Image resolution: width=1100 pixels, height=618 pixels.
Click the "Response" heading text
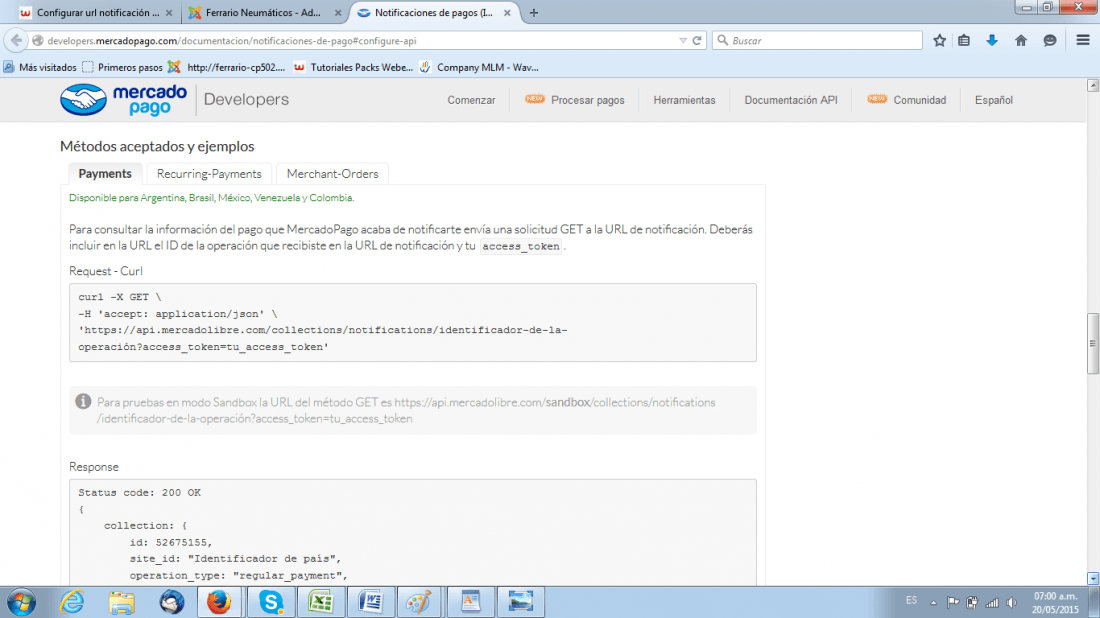point(94,466)
